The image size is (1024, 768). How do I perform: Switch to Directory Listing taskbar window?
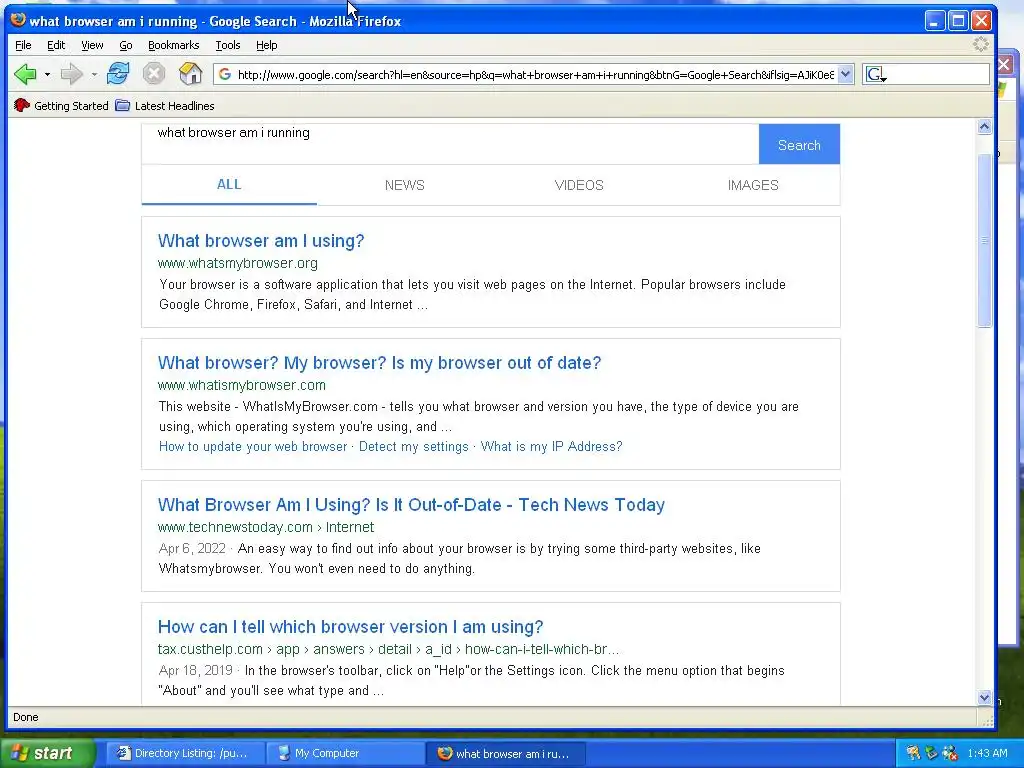click(184, 753)
